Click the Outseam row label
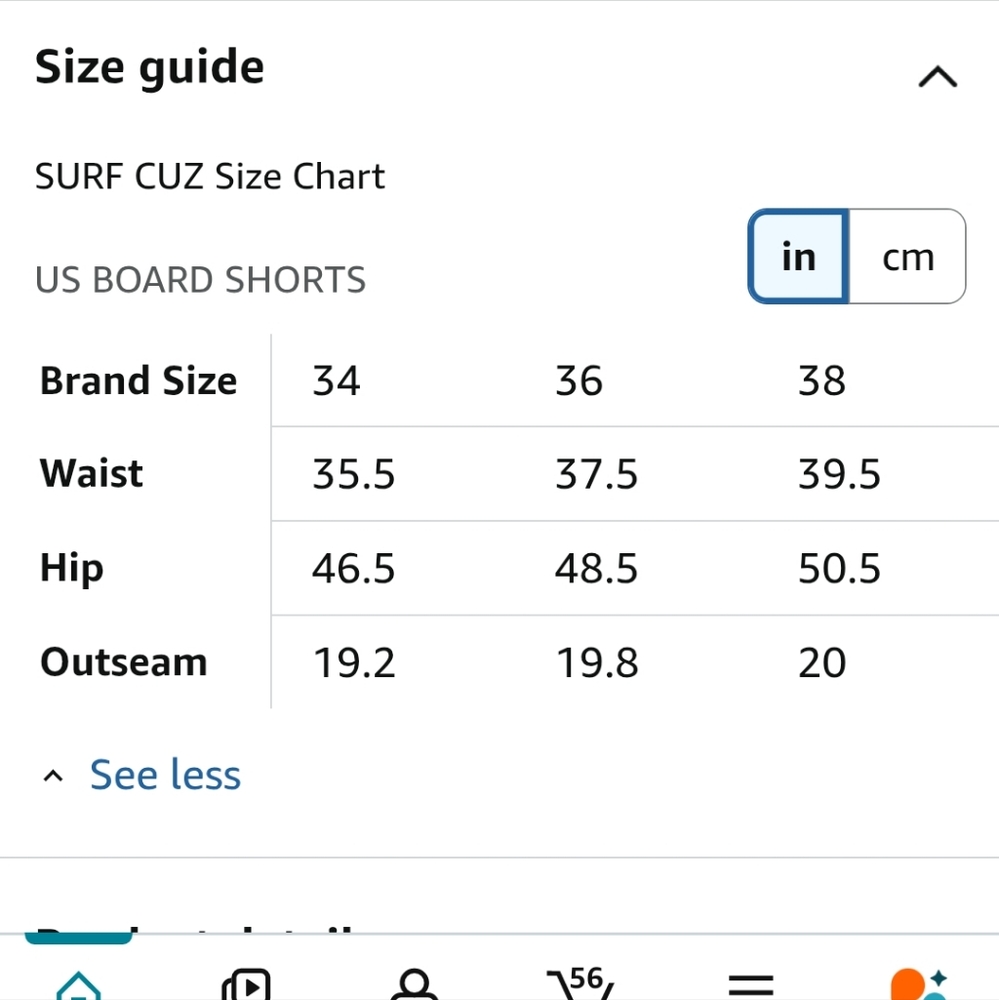The image size is (999, 1000). 123,662
